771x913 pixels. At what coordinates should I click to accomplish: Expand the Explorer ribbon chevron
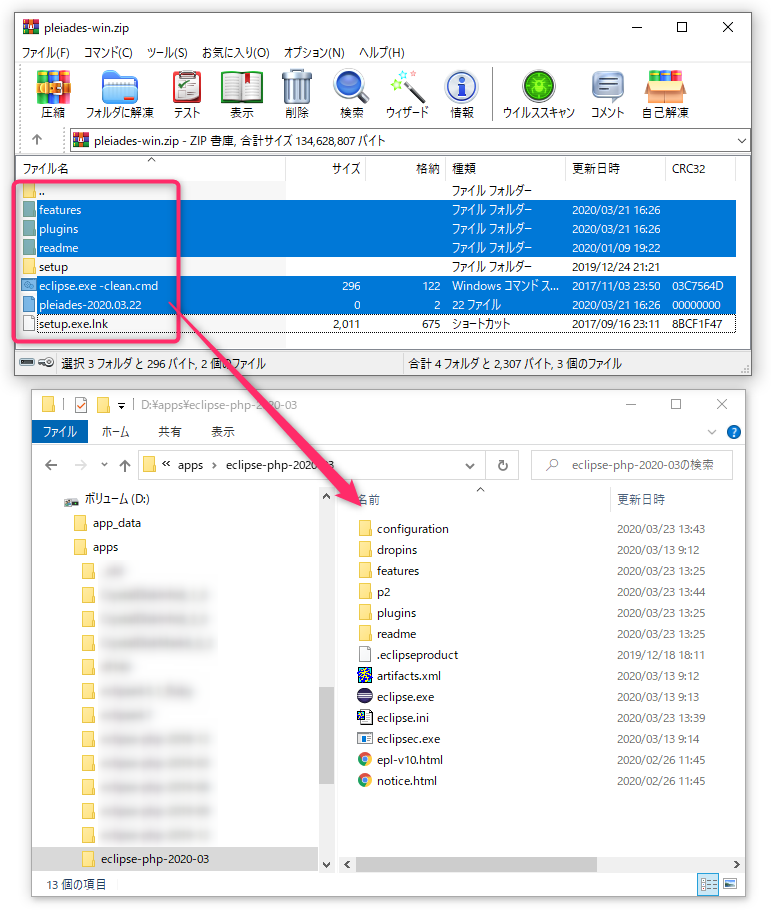point(712,432)
